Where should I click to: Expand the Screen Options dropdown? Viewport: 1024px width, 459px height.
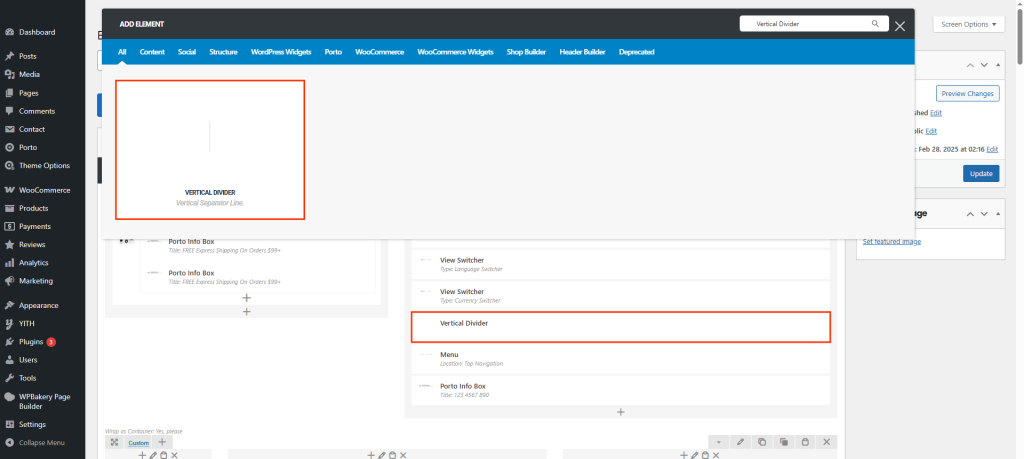click(968, 24)
